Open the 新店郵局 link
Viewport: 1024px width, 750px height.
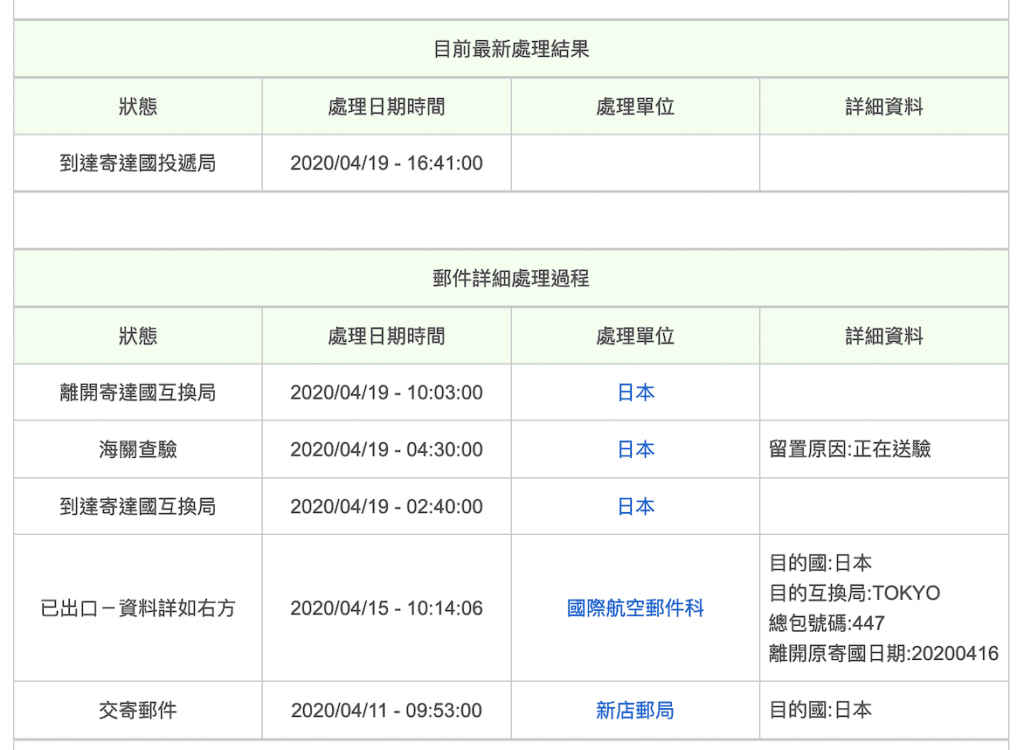pos(636,710)
